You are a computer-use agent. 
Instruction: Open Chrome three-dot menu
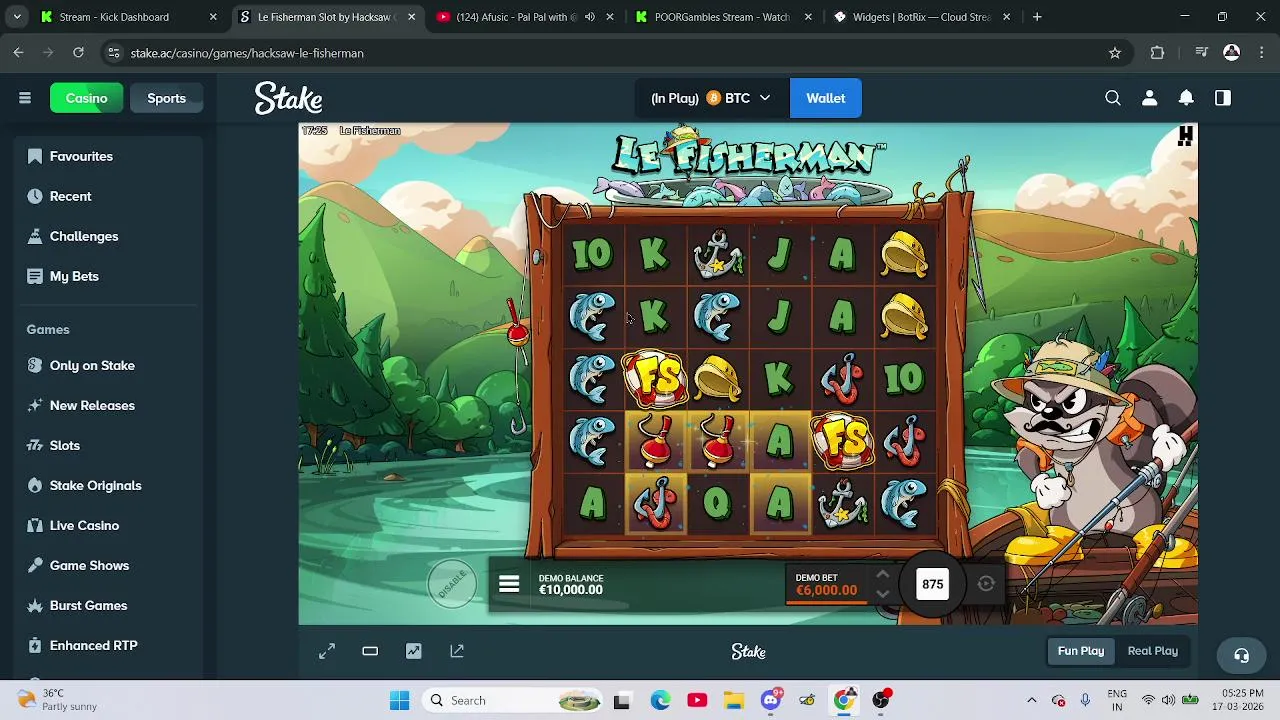(x=1261, y=53)
